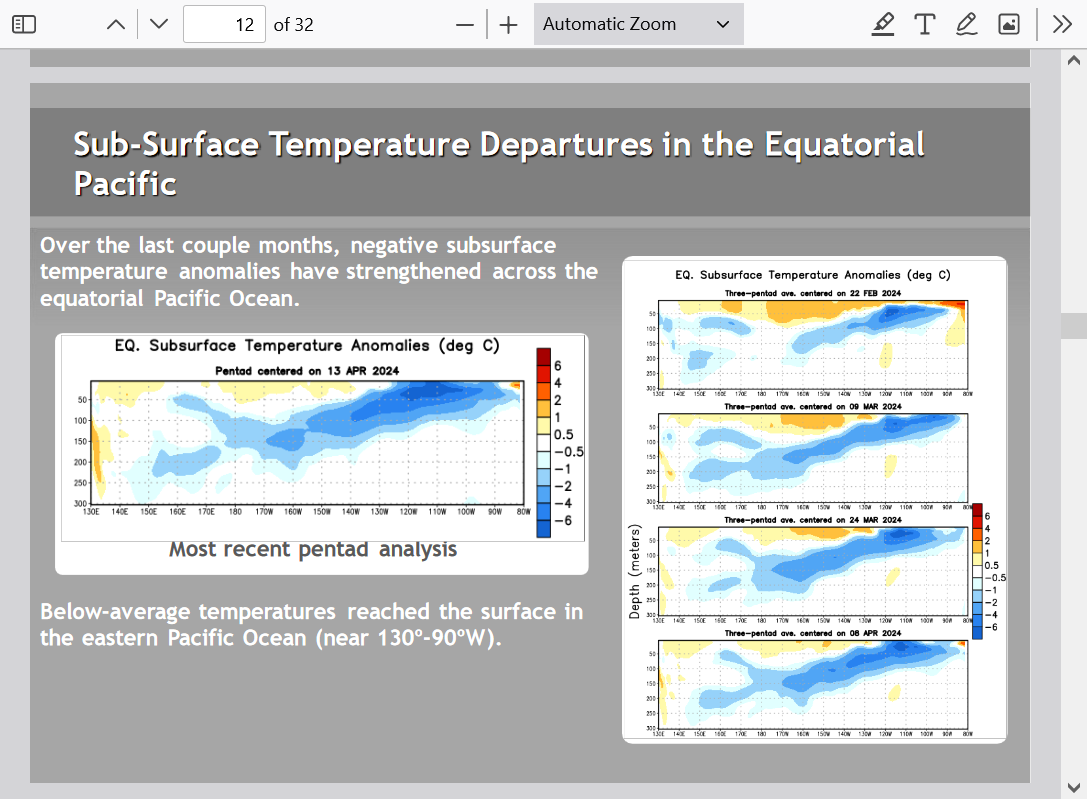Click the 09 MAR 2024 anomaly chart

point(812,457)
